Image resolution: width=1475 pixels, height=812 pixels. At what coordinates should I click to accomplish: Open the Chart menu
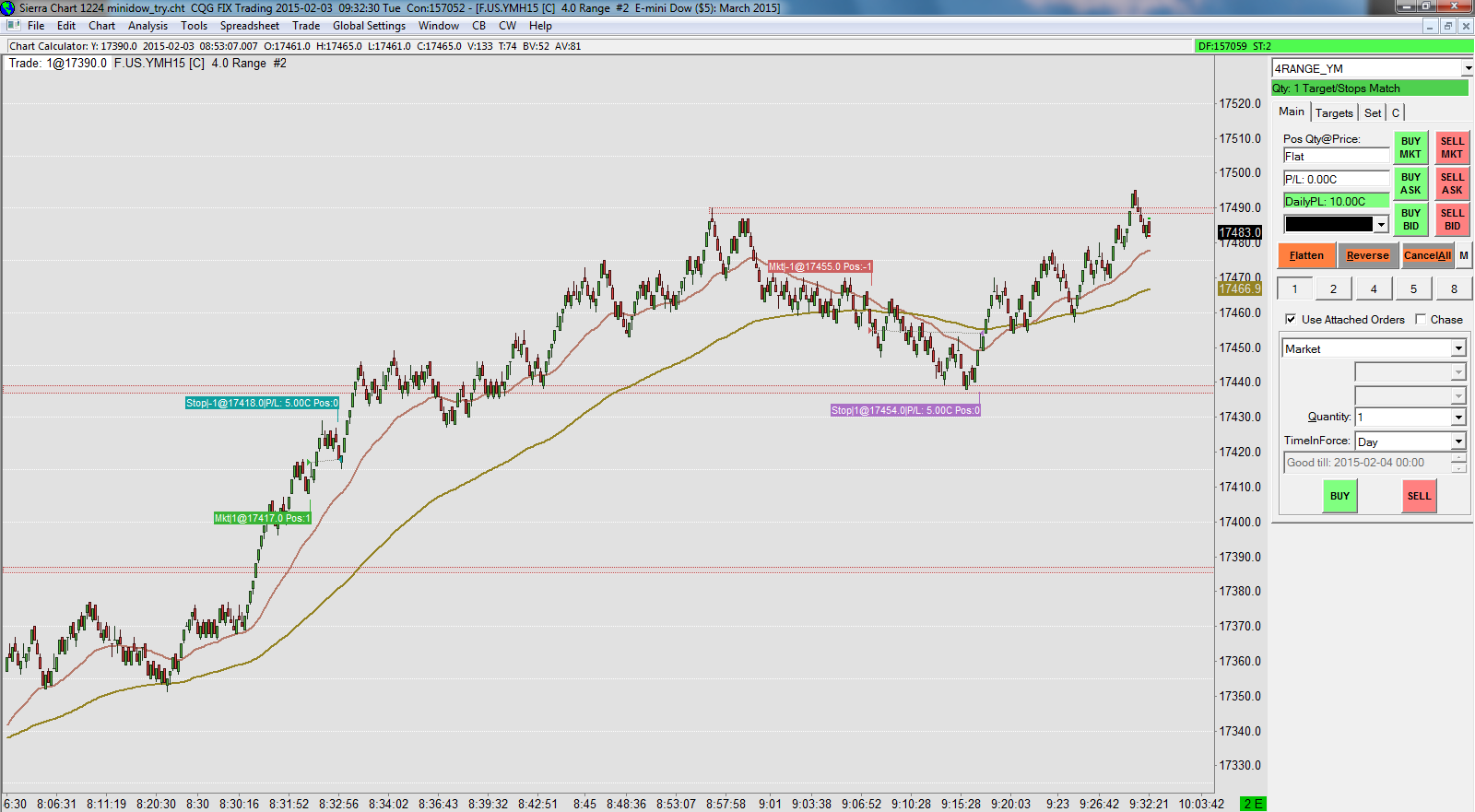tap(101, 26)
